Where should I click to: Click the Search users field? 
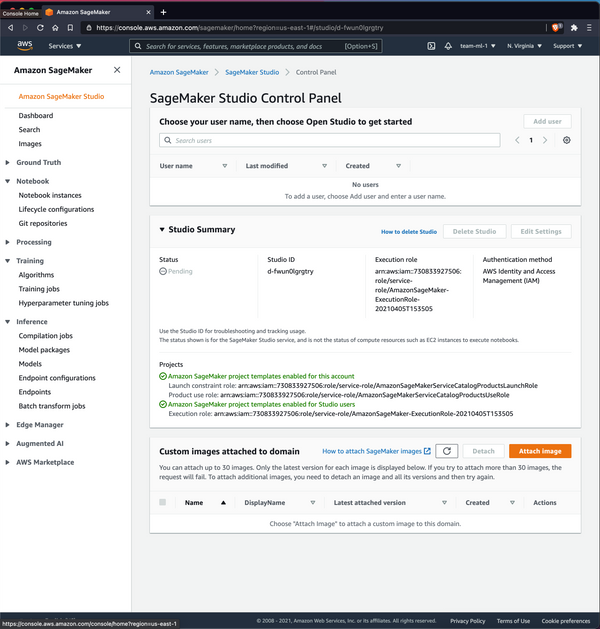pos(330,141)
